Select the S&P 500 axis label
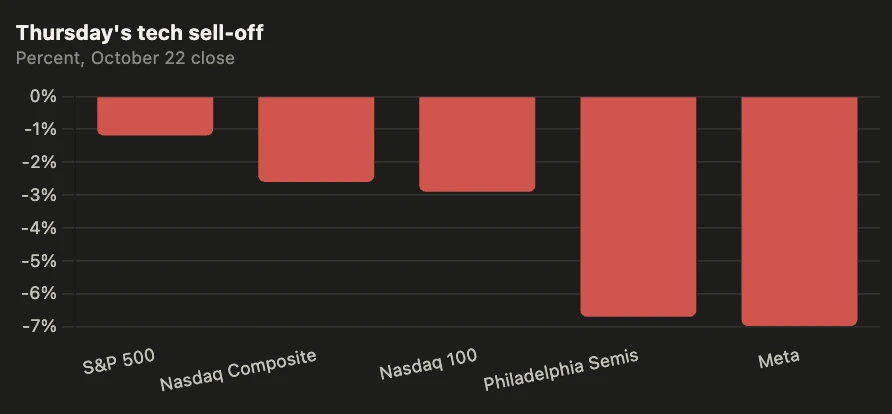The image size is (892, 414). tap(119, 361)
